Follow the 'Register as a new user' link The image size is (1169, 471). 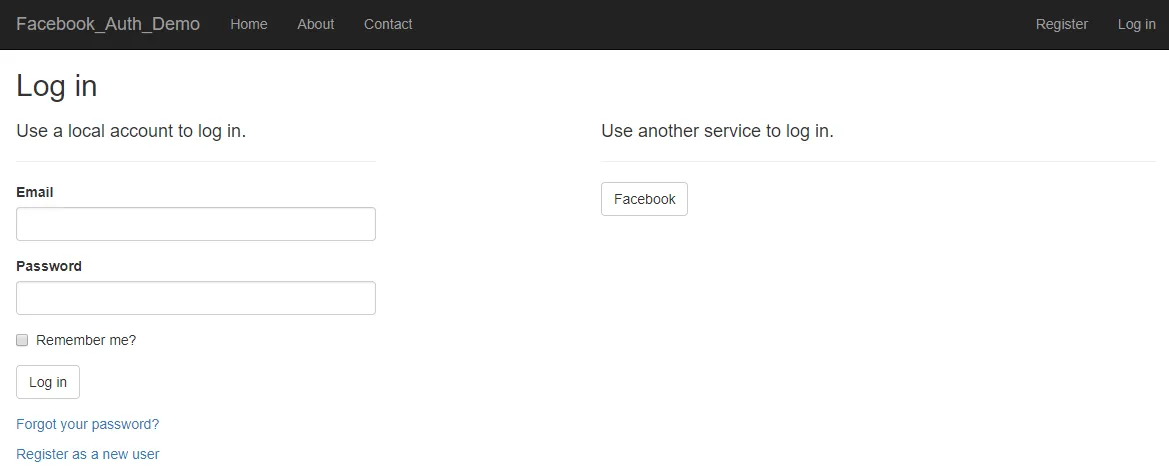tap(88, 454)
